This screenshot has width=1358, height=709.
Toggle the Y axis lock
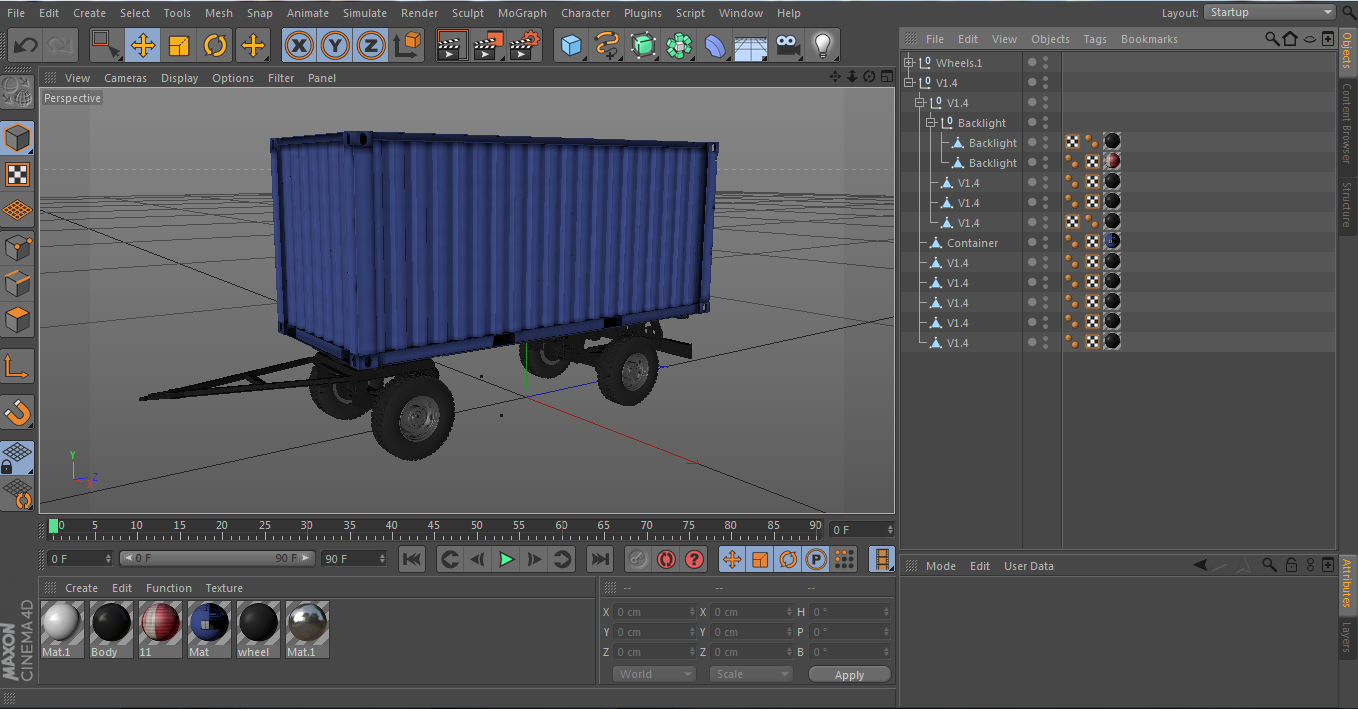(335, 45)
